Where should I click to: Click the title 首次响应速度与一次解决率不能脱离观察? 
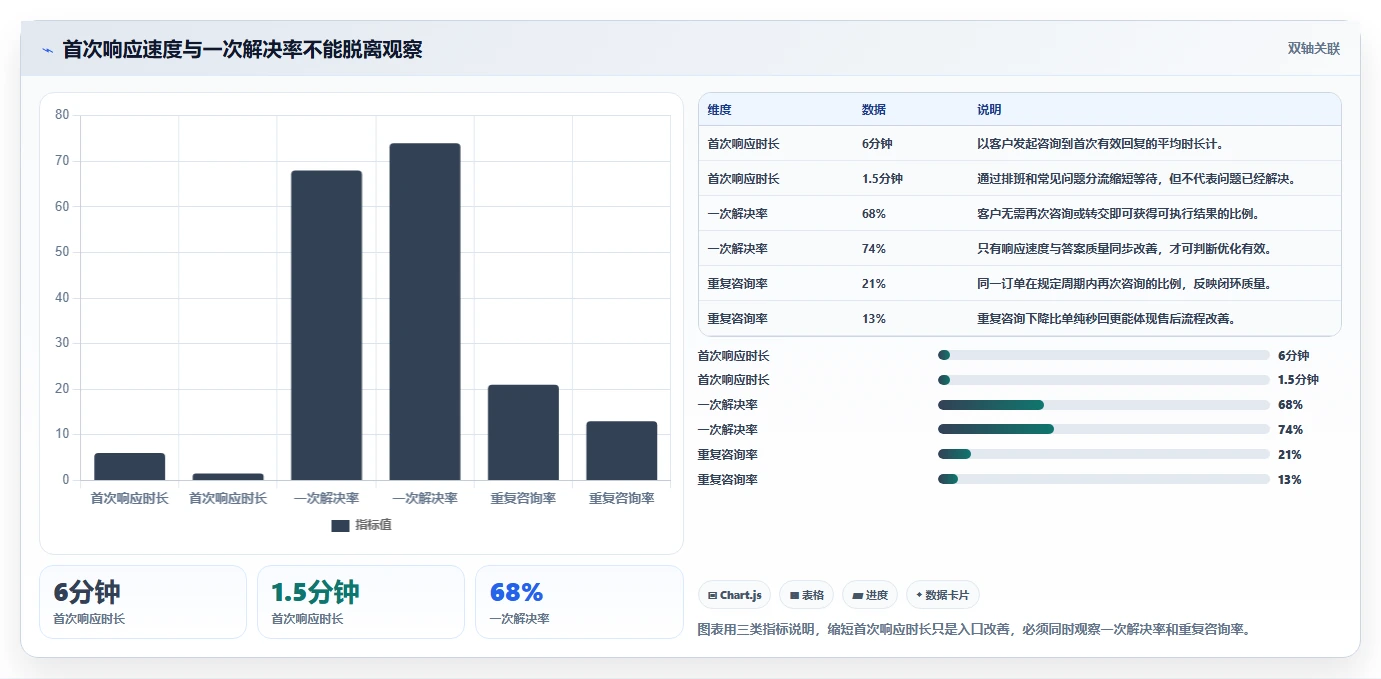(242, 49)
